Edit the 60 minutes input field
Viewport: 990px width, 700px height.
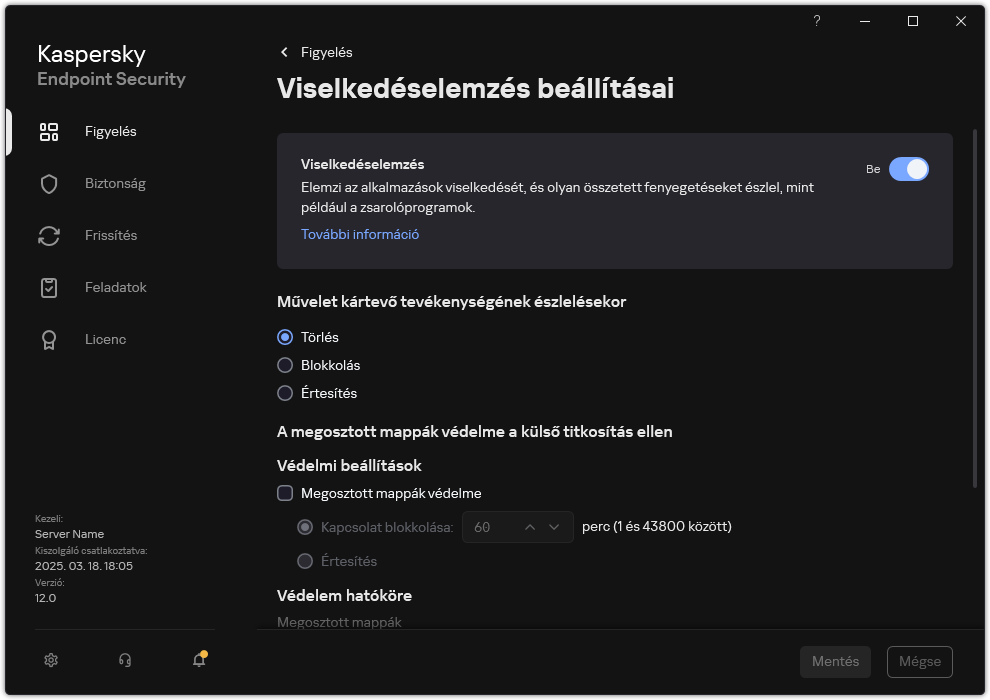click(x=485, y=527)
